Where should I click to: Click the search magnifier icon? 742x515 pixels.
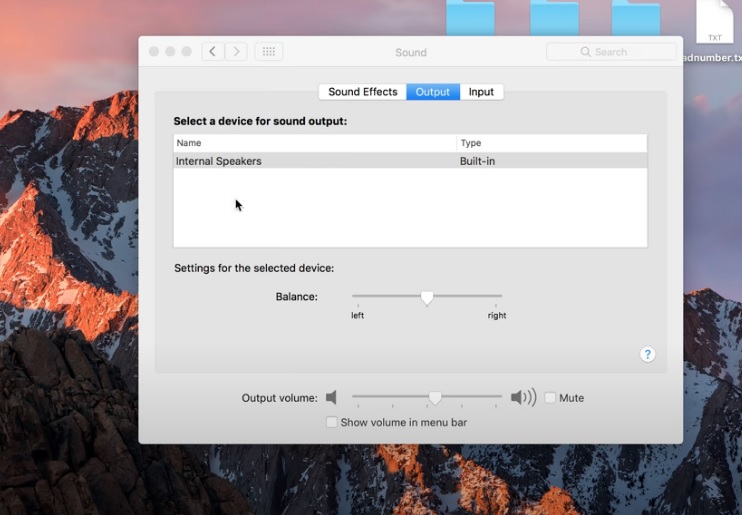pyautogui.click(x=585, y=52)
